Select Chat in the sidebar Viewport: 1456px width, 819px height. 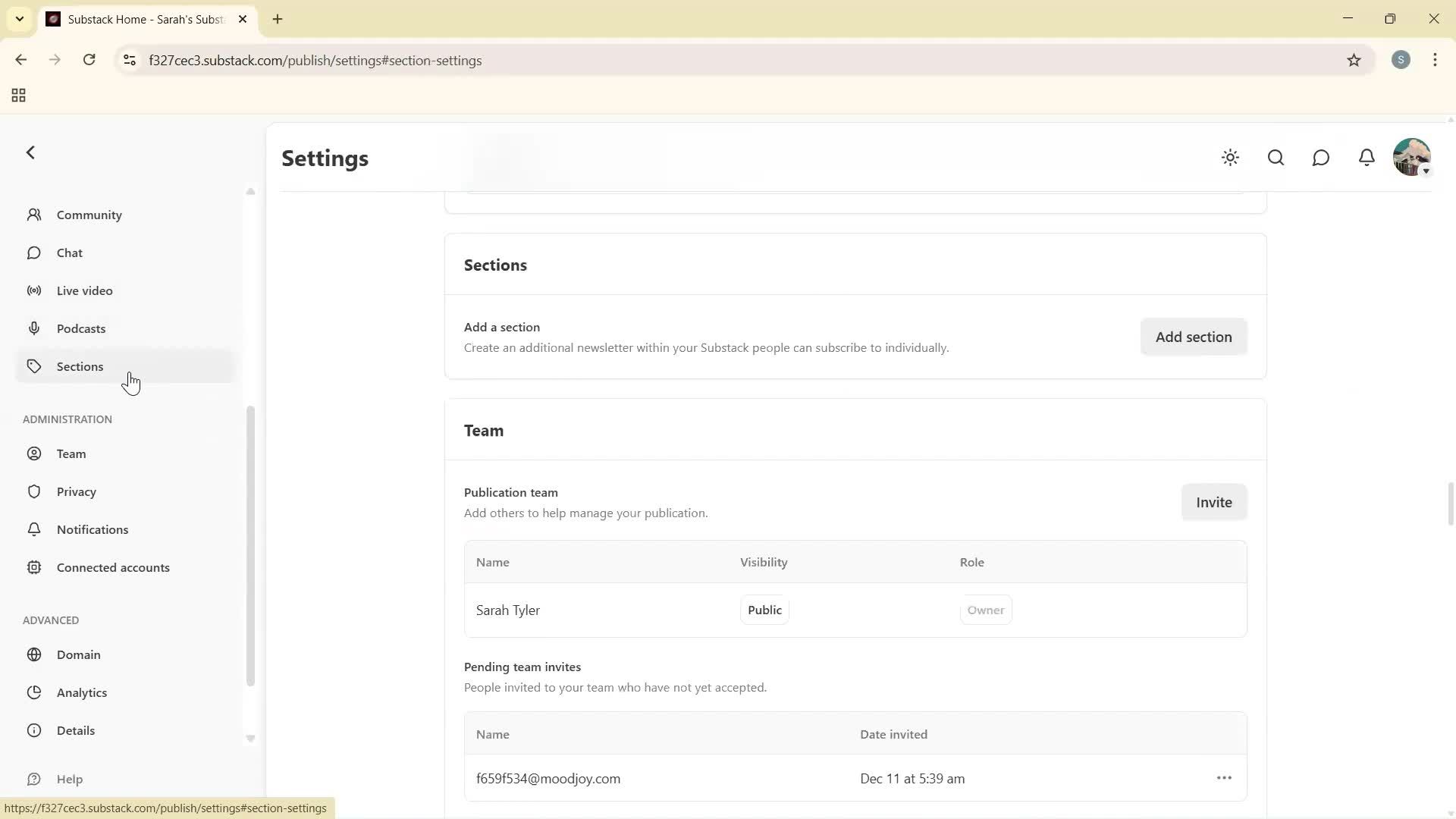[x=68, y=253]
